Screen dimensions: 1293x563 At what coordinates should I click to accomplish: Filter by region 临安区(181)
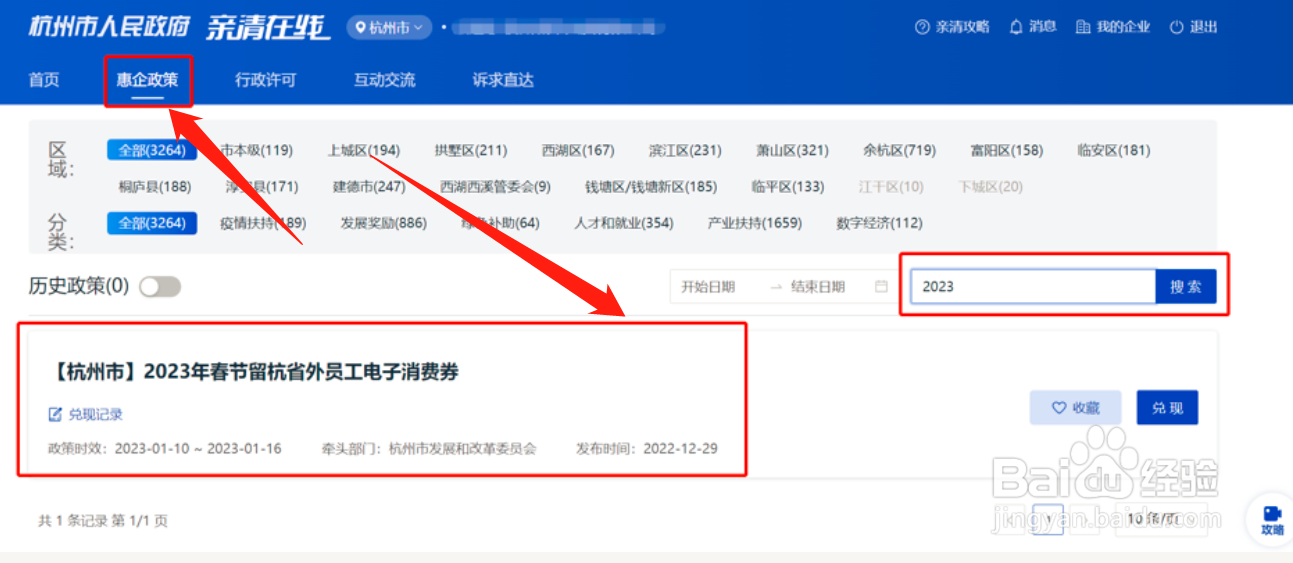1113,150
